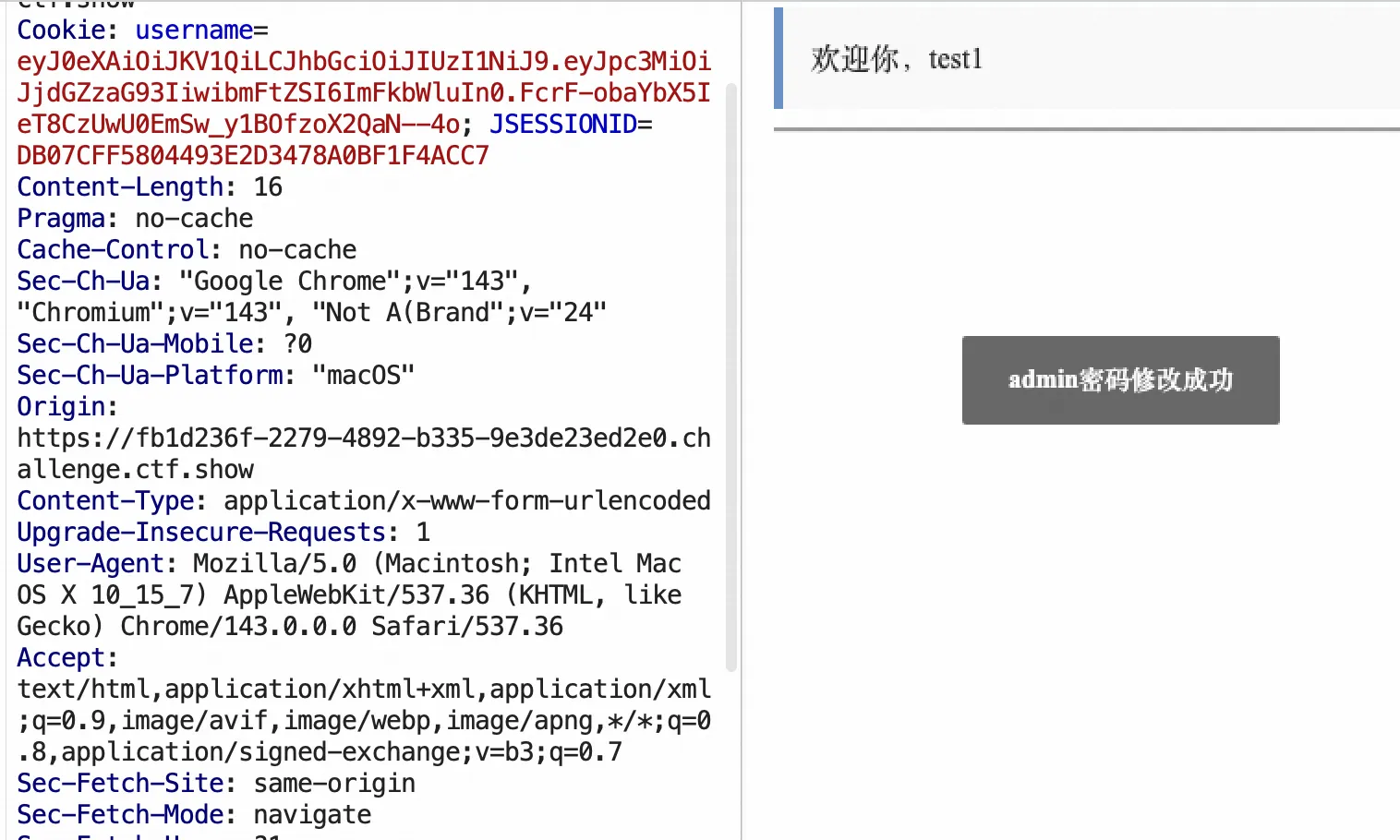The width and height of the screenshot is (1400, 840).
Task: Click the User-Agent header name
Action: point(91,564)
